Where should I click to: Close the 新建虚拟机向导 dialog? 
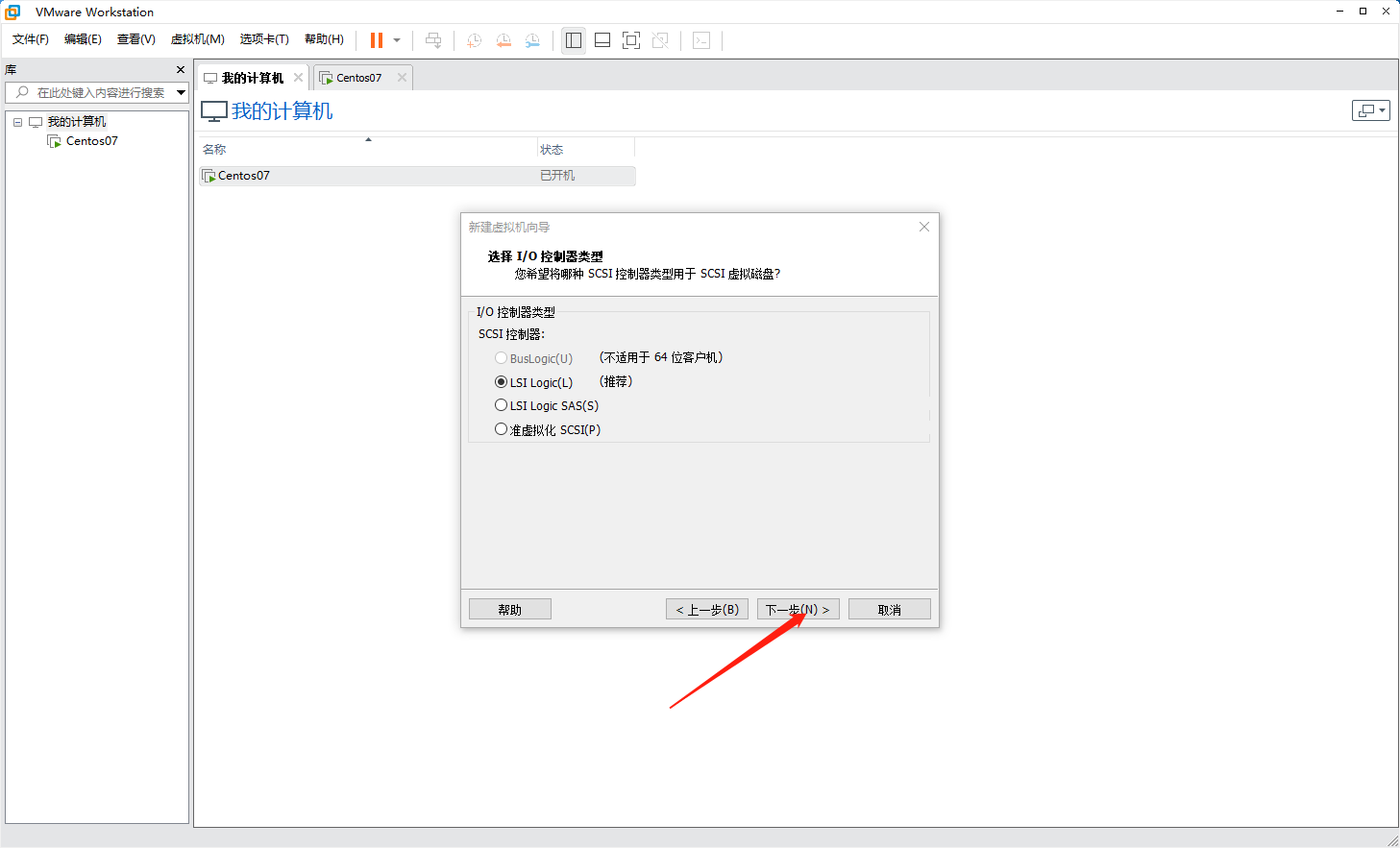pos(924,227)
